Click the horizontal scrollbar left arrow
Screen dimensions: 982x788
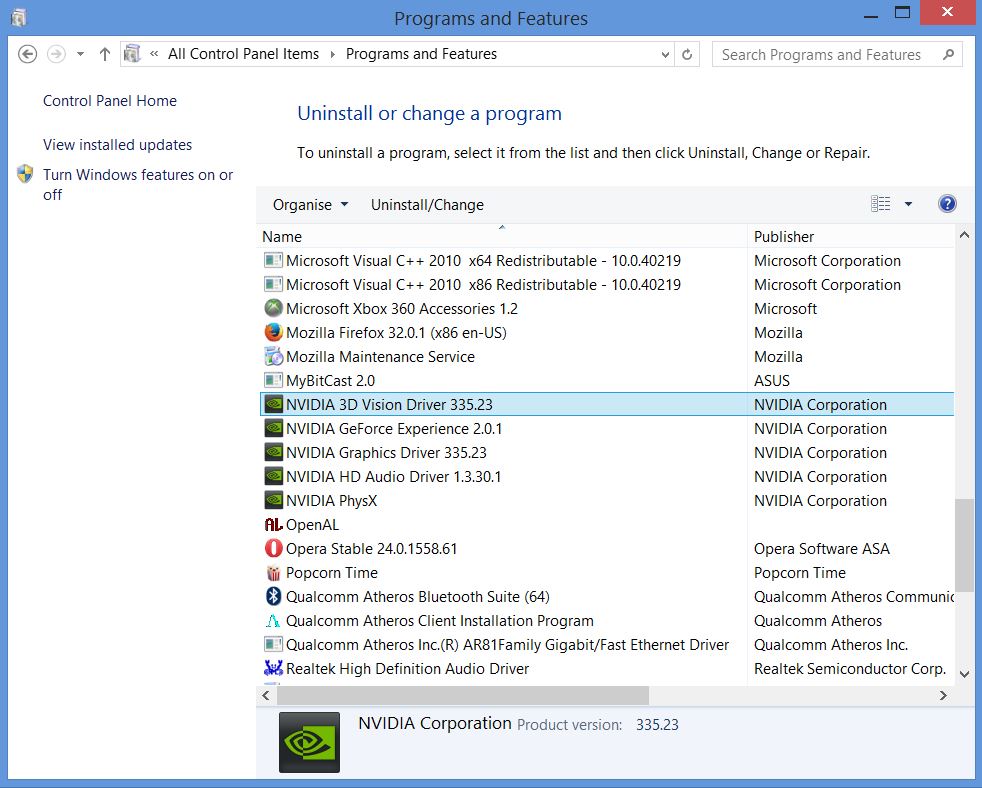[x=266, y=695]
